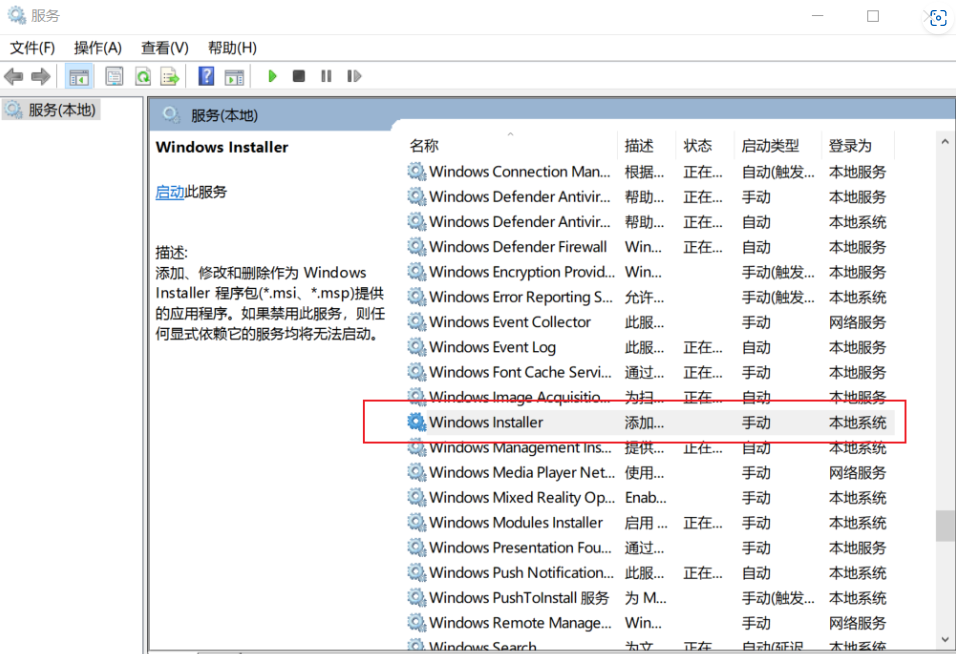This screenshot has width=956, height=654.
Task: Click the Export List toolbar icon
Action: pyautogui.click(x=169, y=76)
